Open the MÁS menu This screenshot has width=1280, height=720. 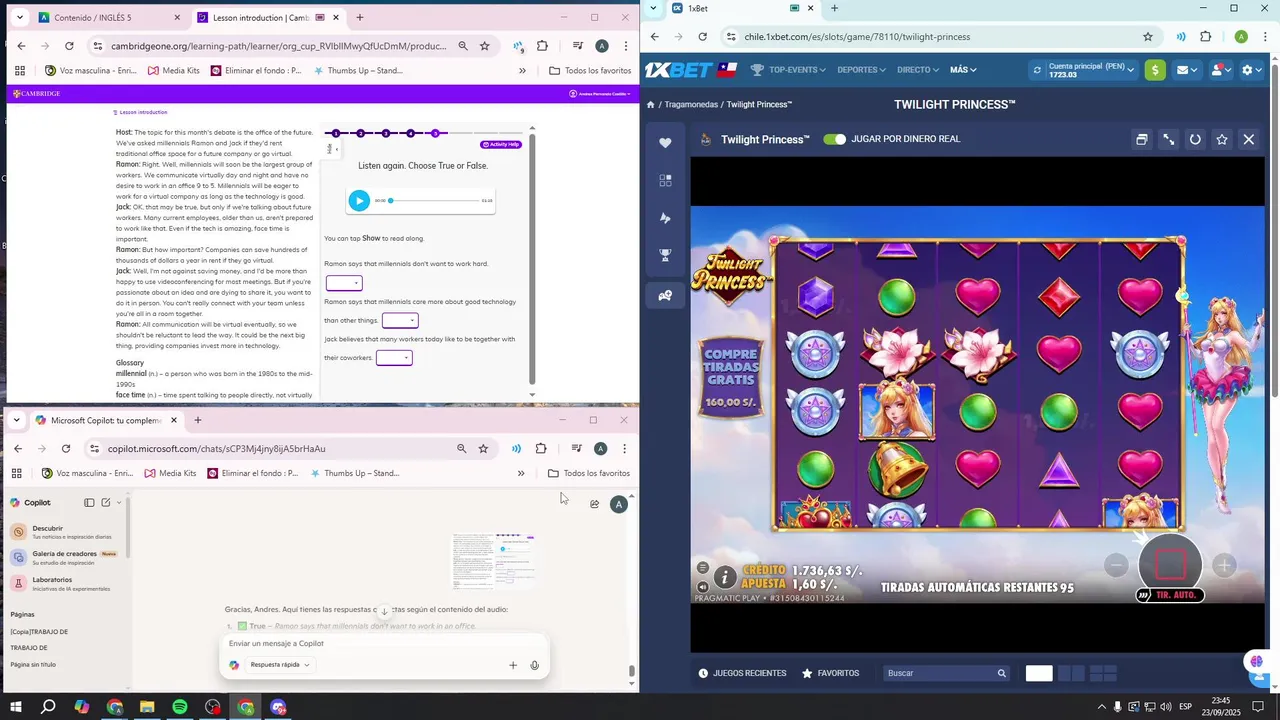(x=963, y=70)
